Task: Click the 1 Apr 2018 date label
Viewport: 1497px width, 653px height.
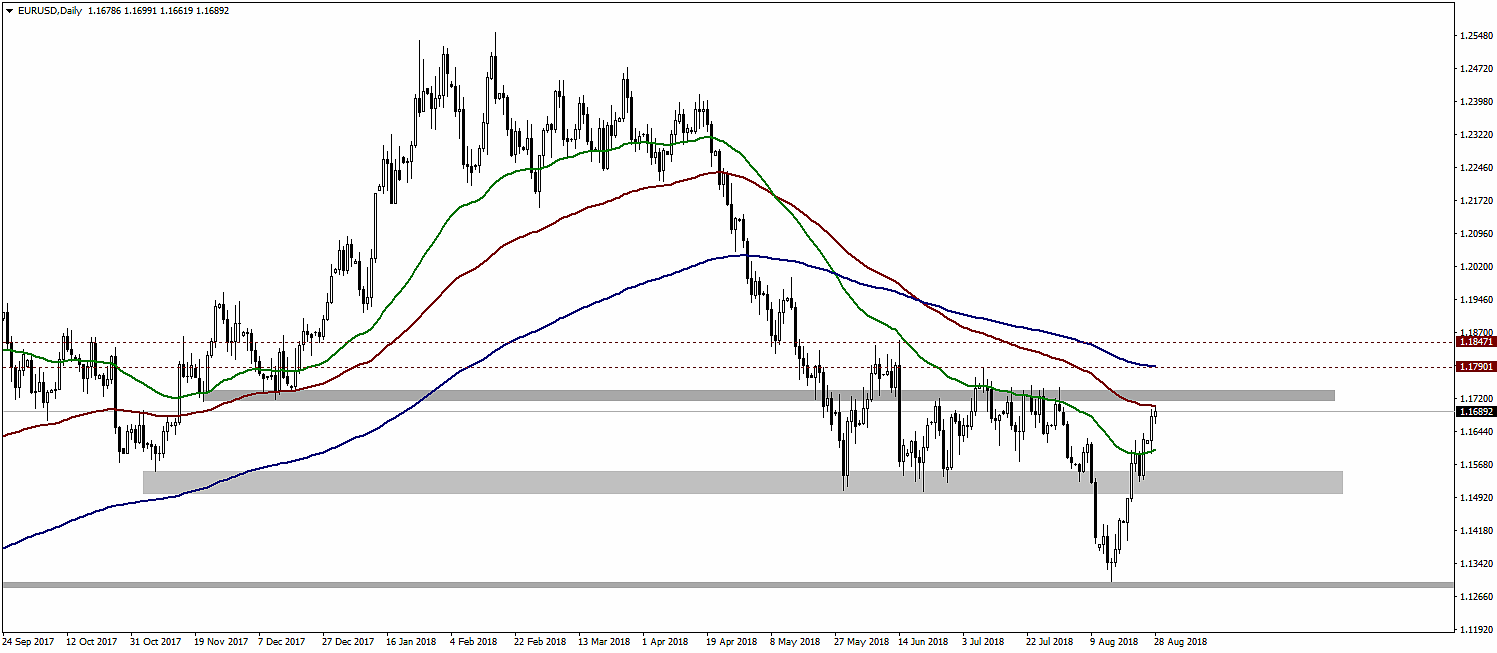Action: point(665,642)
